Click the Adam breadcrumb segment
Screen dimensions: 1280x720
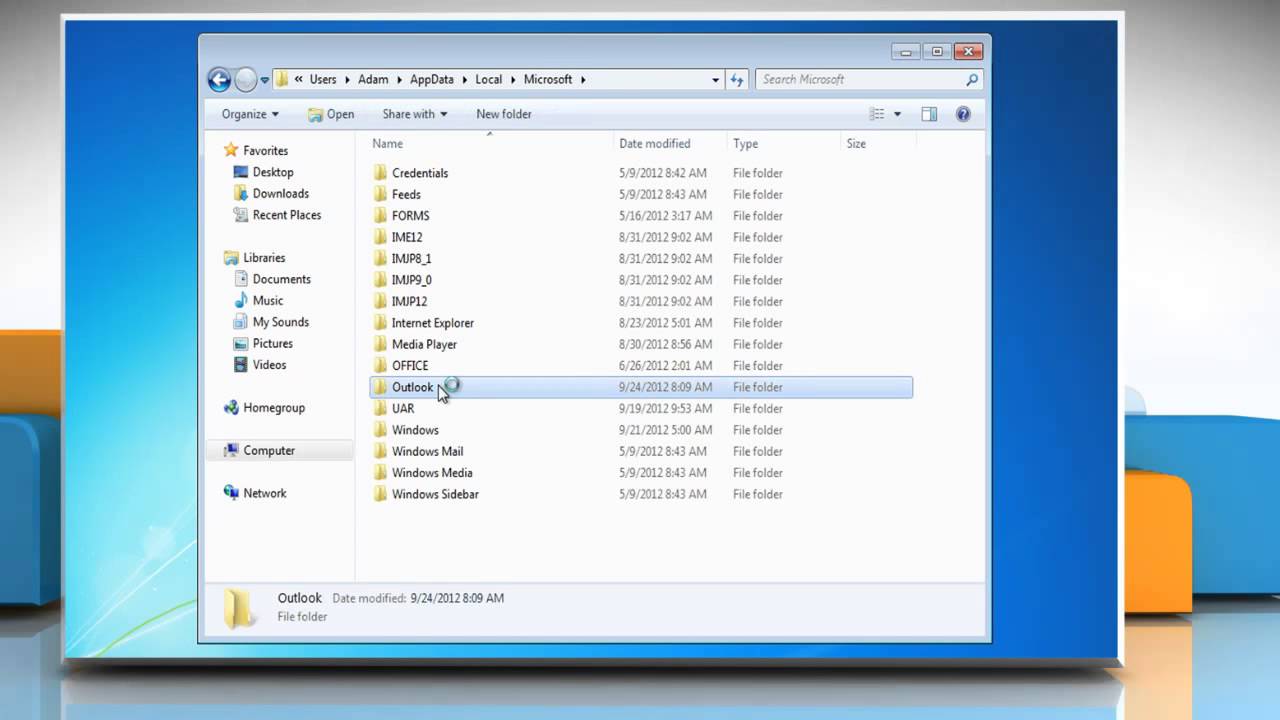373,79
